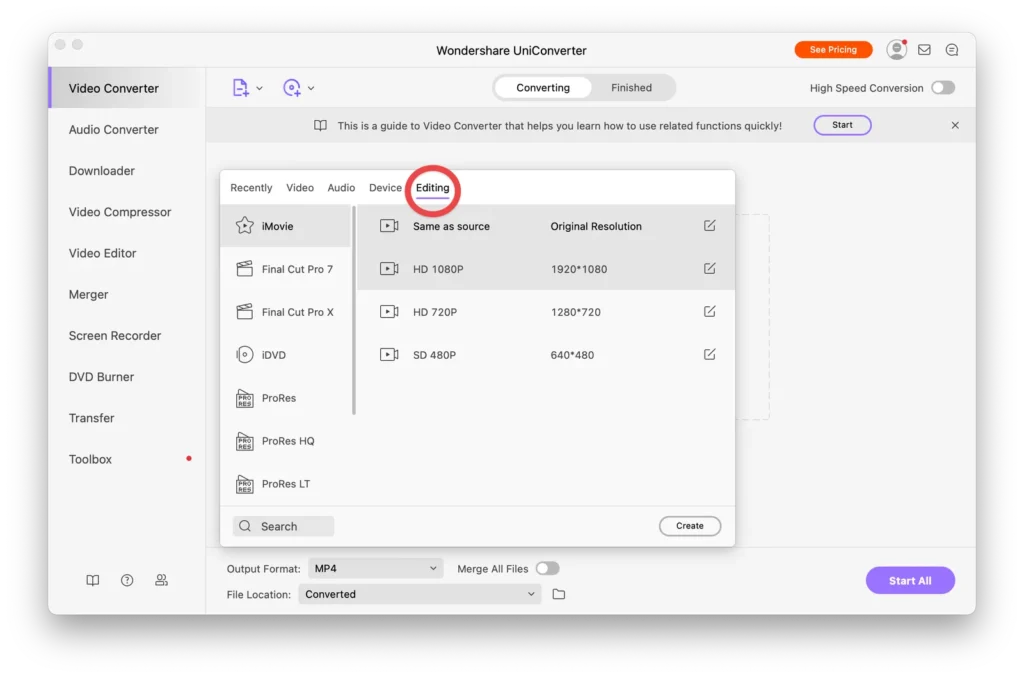Click 1920*1080 resolution text
Screen dimensions: 1024x678
[579, 269]
